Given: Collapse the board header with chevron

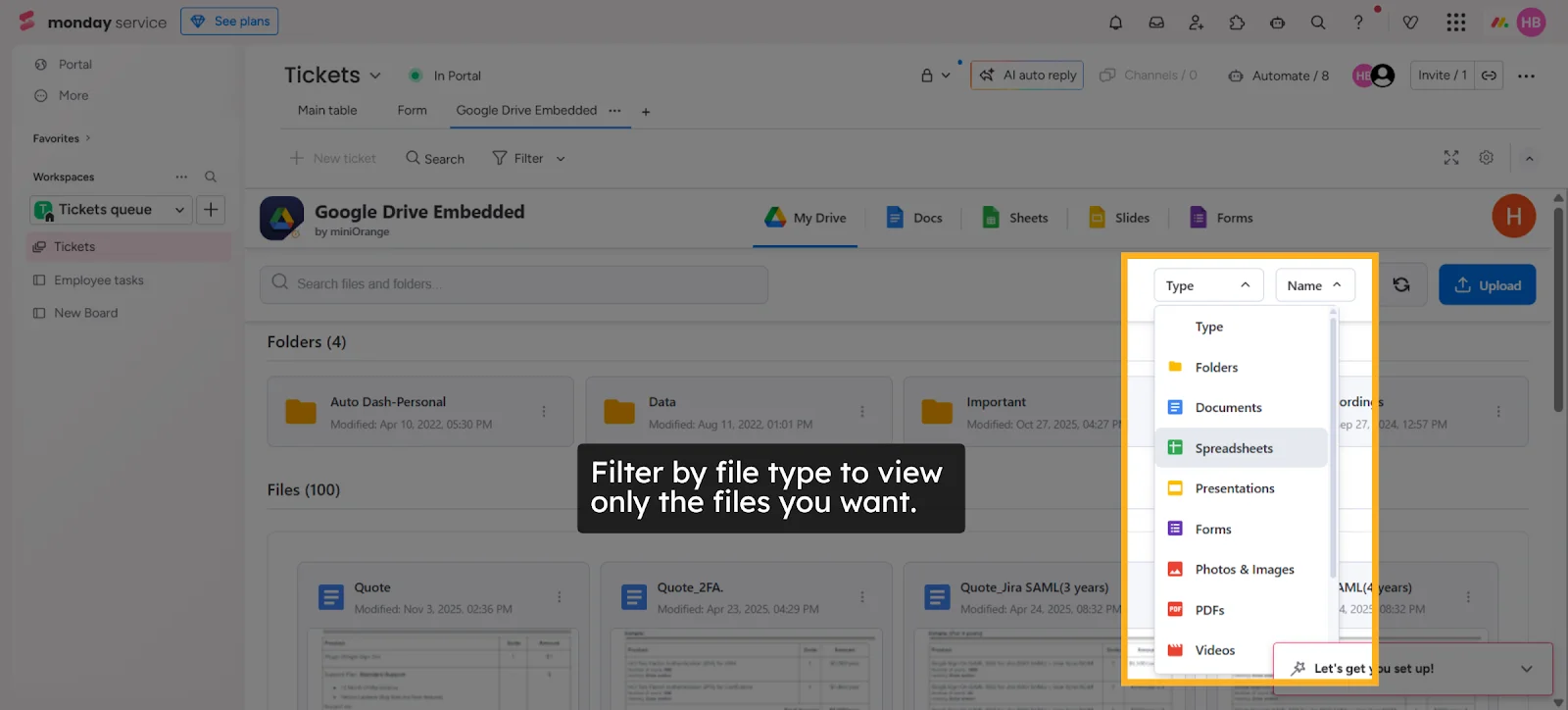Looking at the screenshot, I should [x=1529, y=159].
